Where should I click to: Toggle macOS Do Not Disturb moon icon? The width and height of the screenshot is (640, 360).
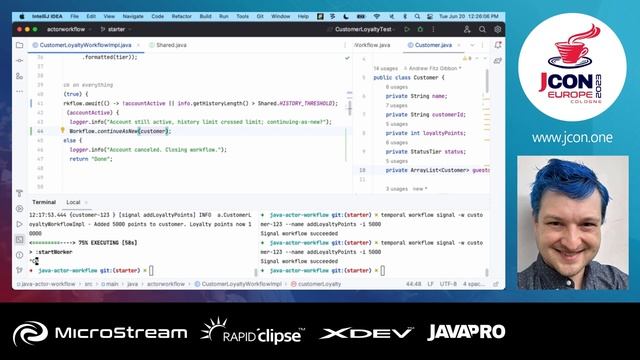tap(346, 16)
